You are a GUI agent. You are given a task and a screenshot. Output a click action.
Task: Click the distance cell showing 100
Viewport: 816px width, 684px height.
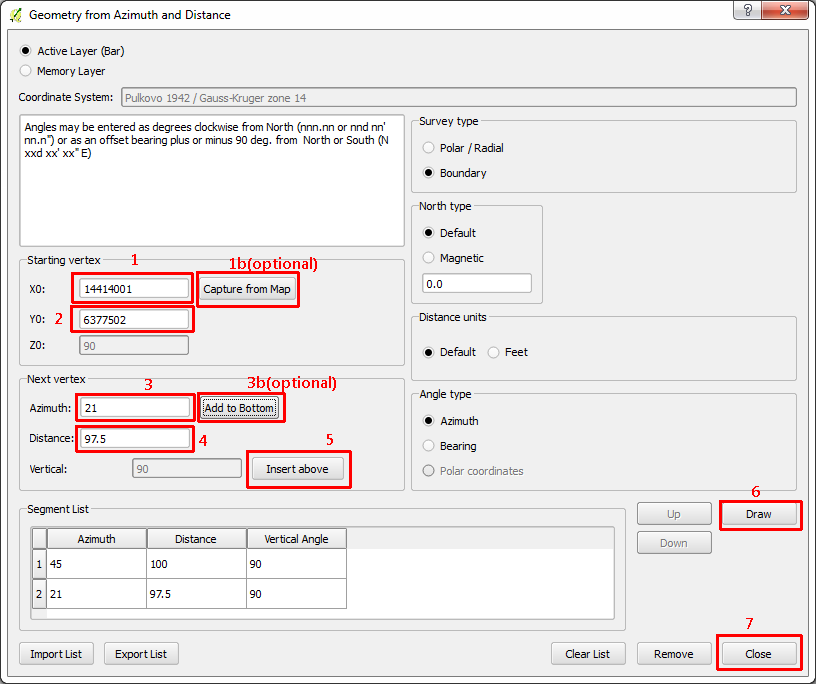click(196, 564)
